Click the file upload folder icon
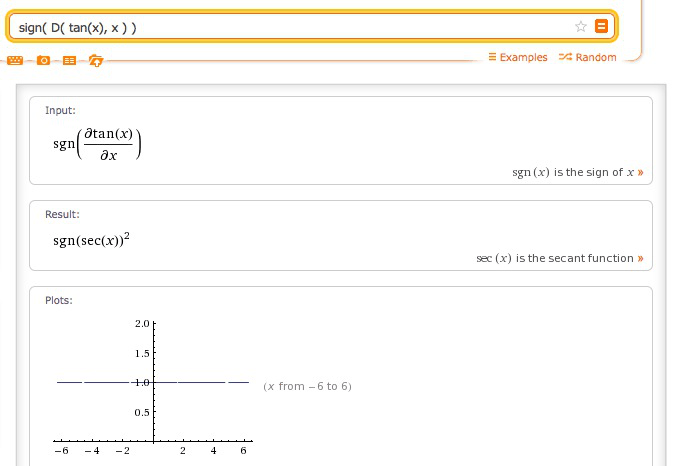 pyautogui.click(x=95, y=61)
